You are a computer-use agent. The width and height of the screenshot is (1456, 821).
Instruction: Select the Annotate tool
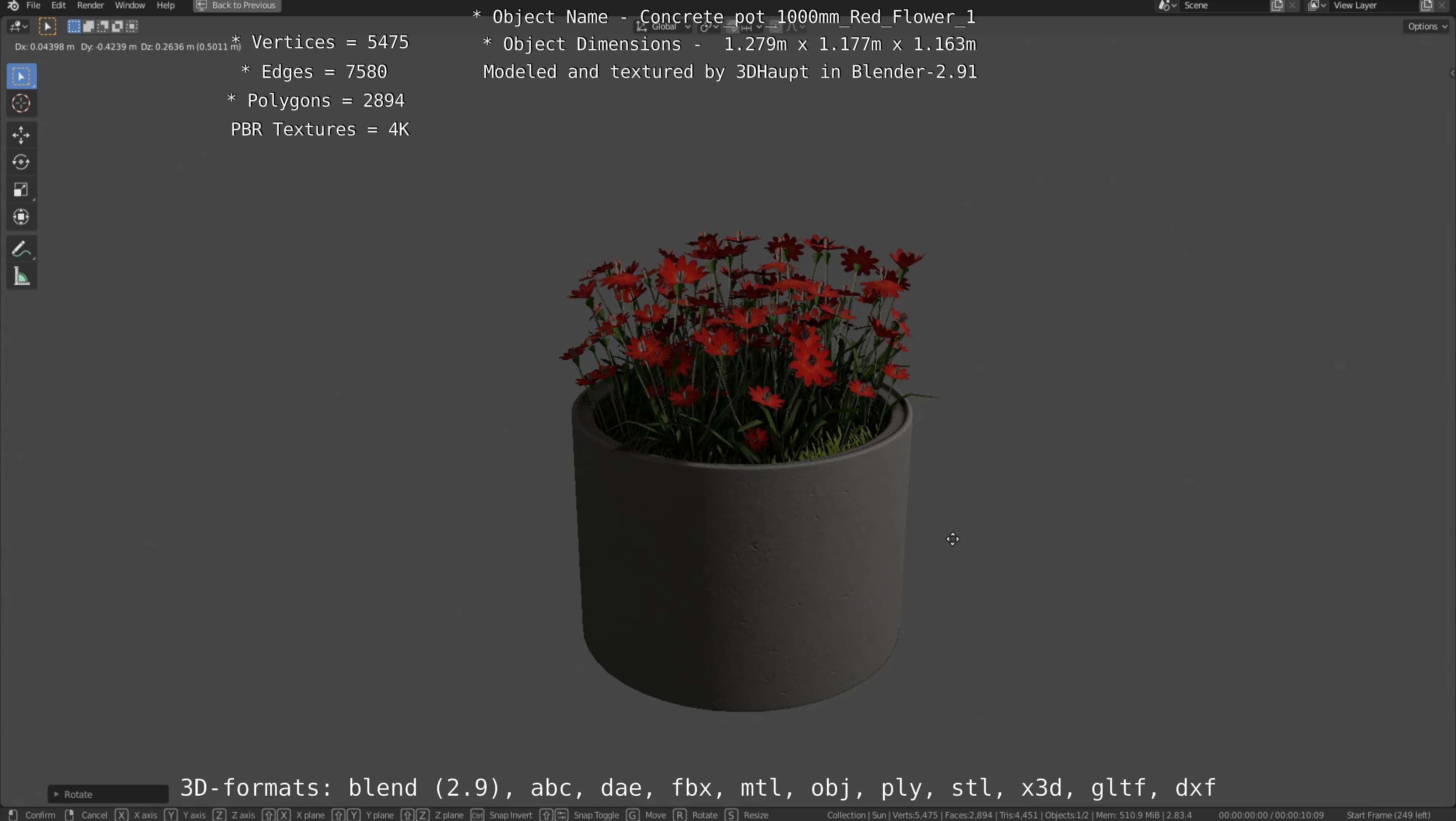click(x=21, y=249)
